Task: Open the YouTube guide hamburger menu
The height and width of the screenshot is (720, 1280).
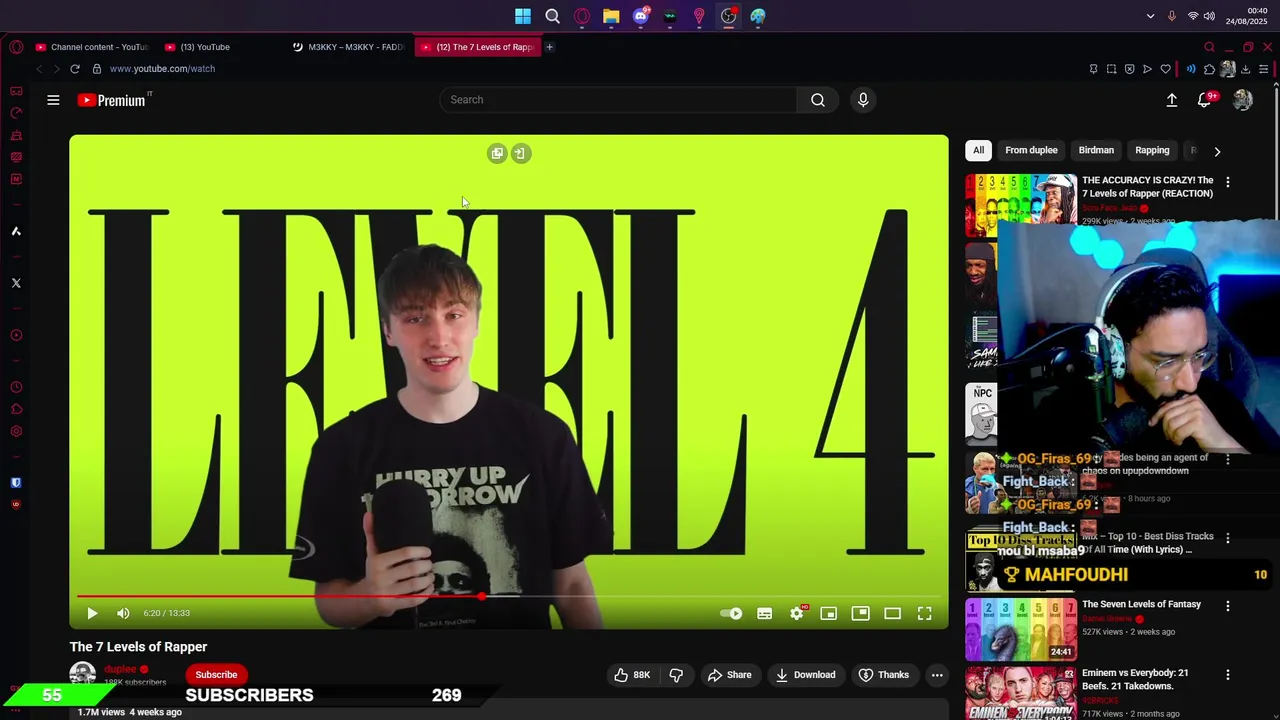Action: (53, 100)
